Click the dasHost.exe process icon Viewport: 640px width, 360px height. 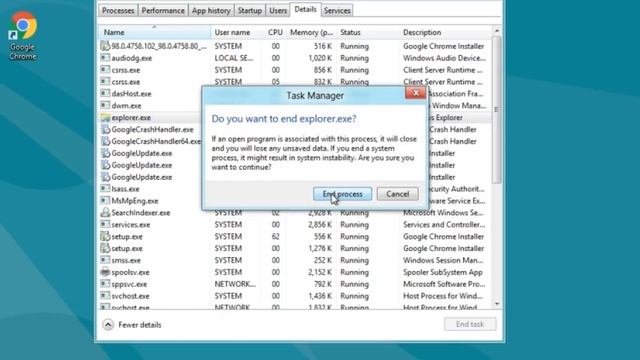105,93
